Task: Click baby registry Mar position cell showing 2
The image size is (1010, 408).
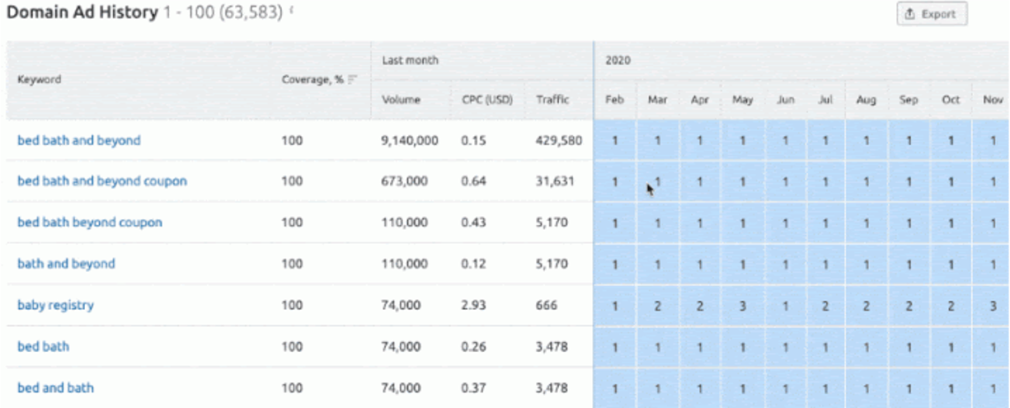Action: (x=658, y=306)
